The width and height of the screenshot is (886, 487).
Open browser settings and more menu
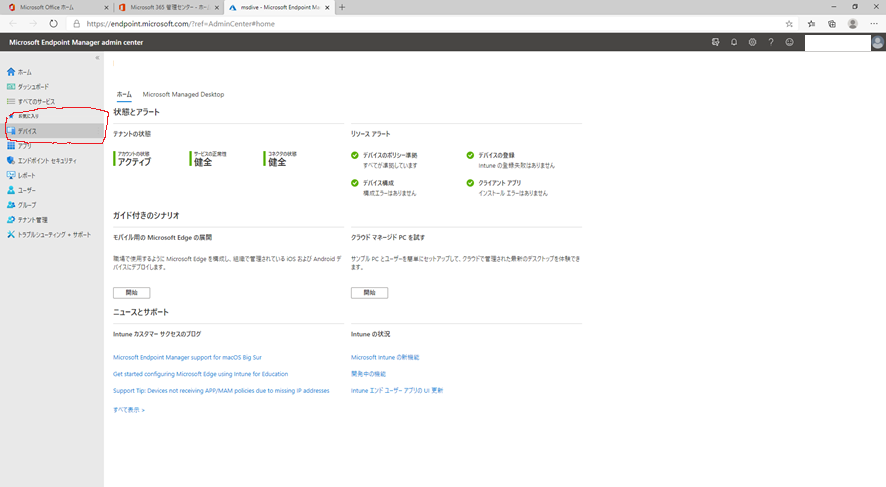point(874,24)
